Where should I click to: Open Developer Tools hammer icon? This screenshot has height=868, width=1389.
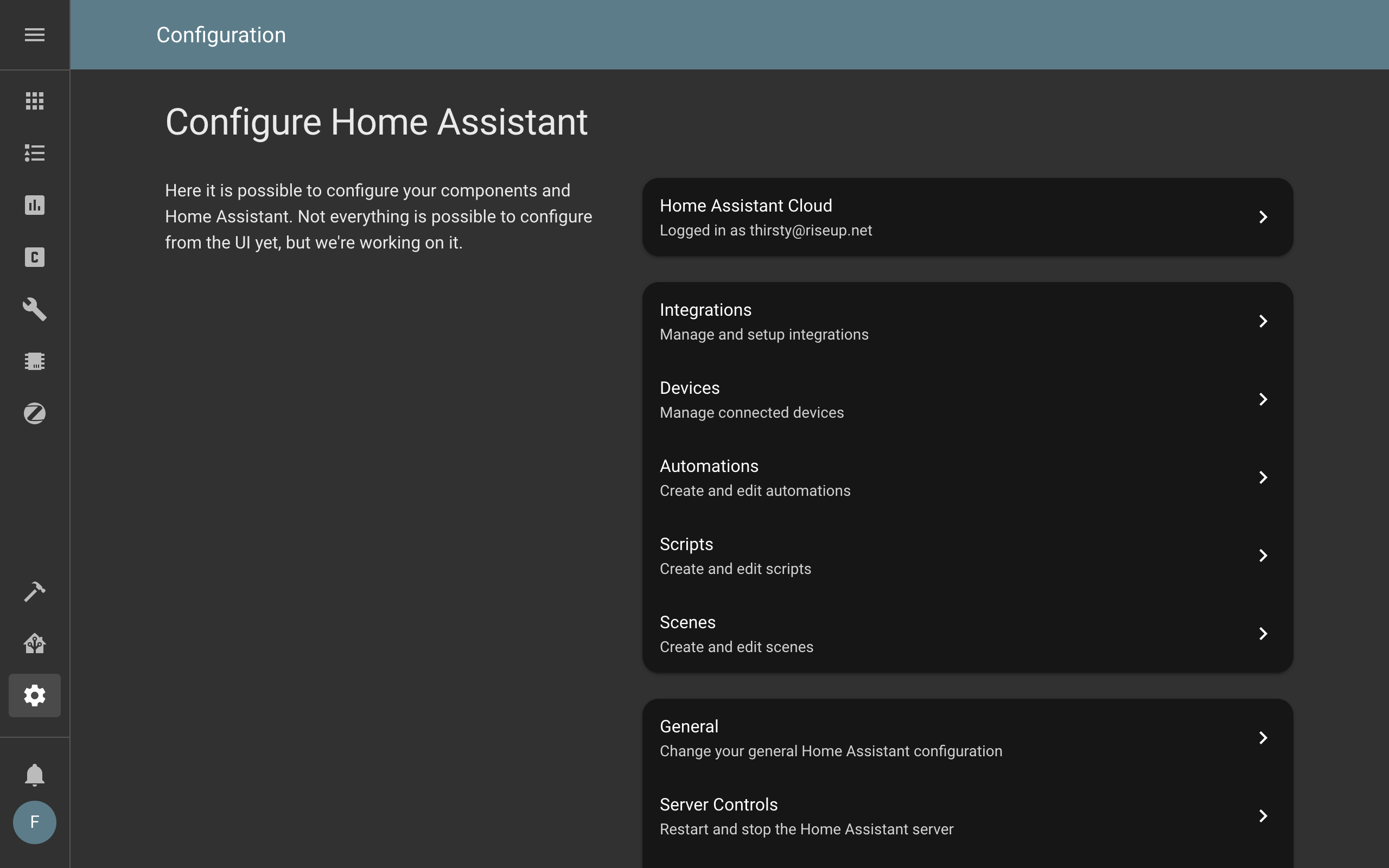pyautogui.click(x=34, y=591)
